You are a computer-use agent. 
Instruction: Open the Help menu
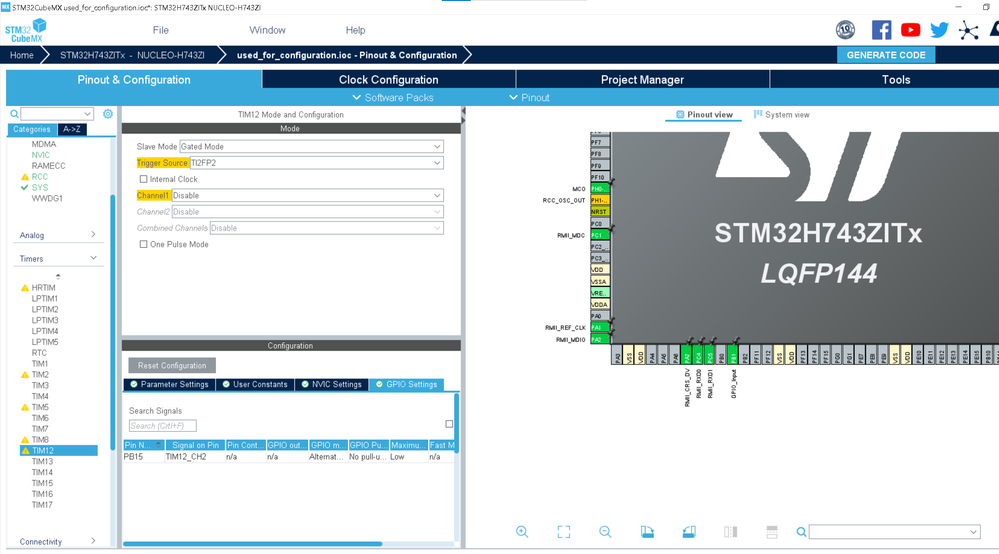355,30
